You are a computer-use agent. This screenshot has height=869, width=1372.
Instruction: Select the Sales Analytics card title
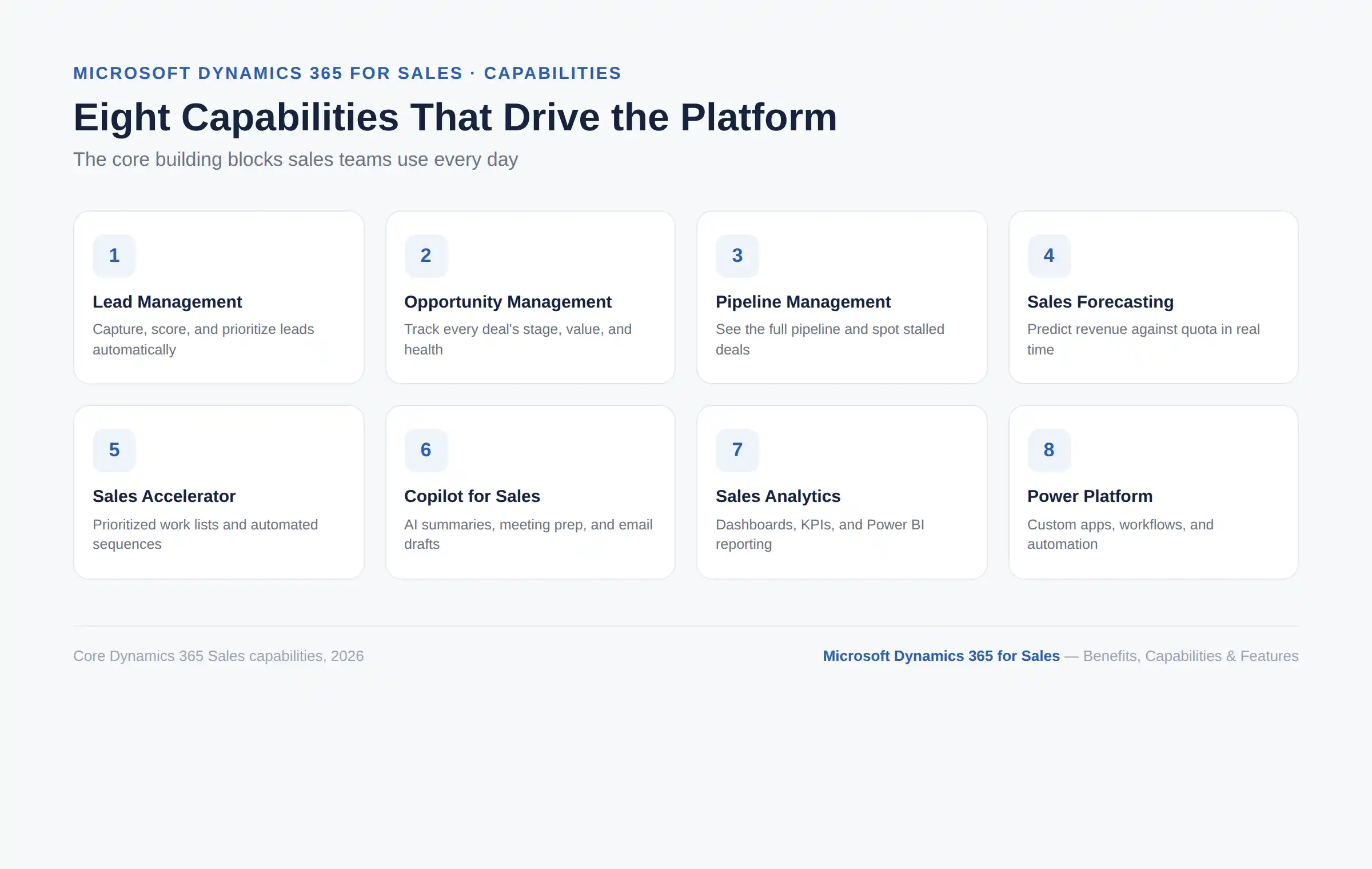(x=778, y=496)
